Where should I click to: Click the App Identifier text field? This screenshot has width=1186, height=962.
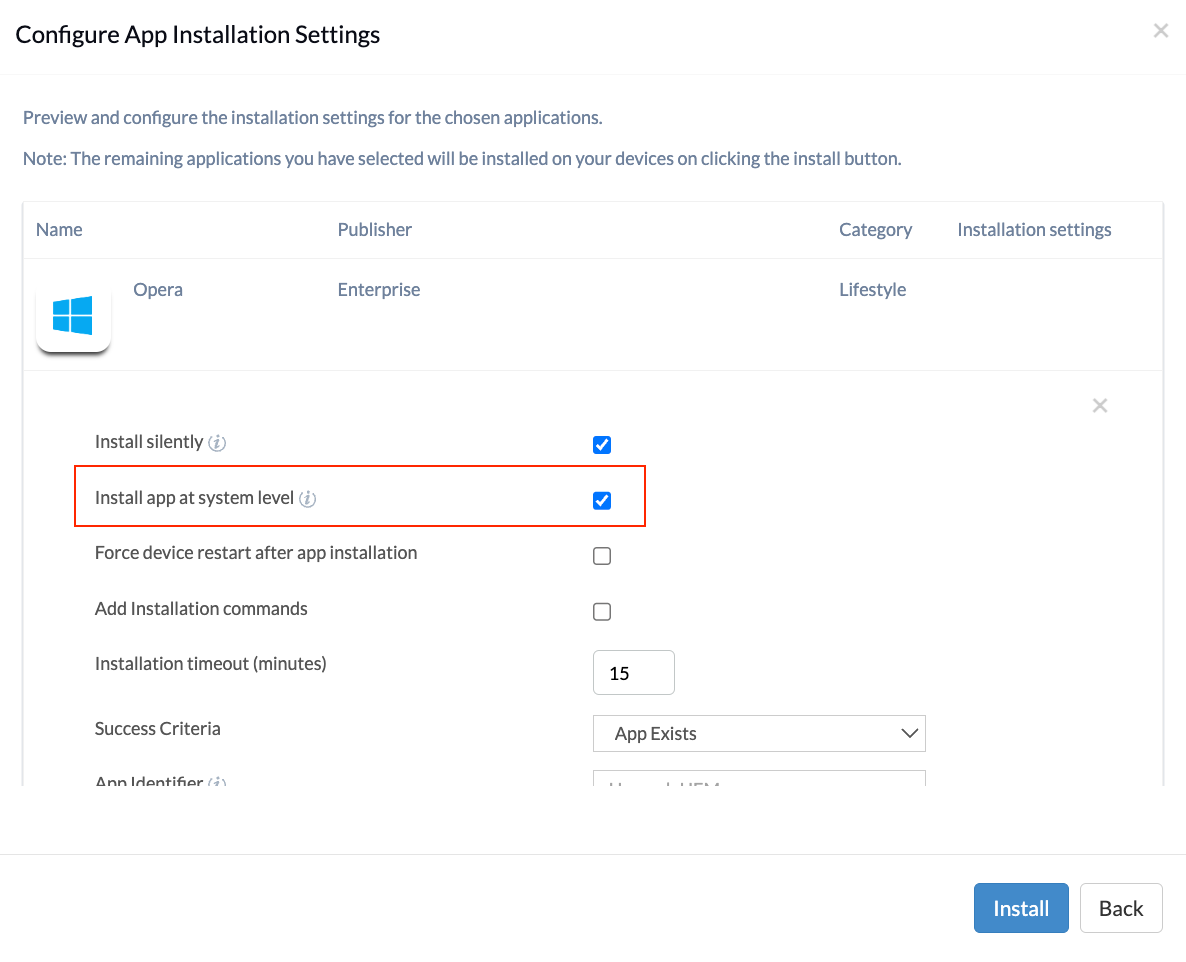759,778
